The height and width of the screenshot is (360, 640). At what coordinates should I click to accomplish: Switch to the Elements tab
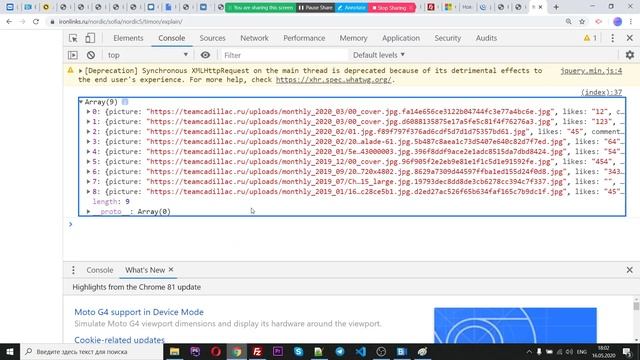coord(128,38)
